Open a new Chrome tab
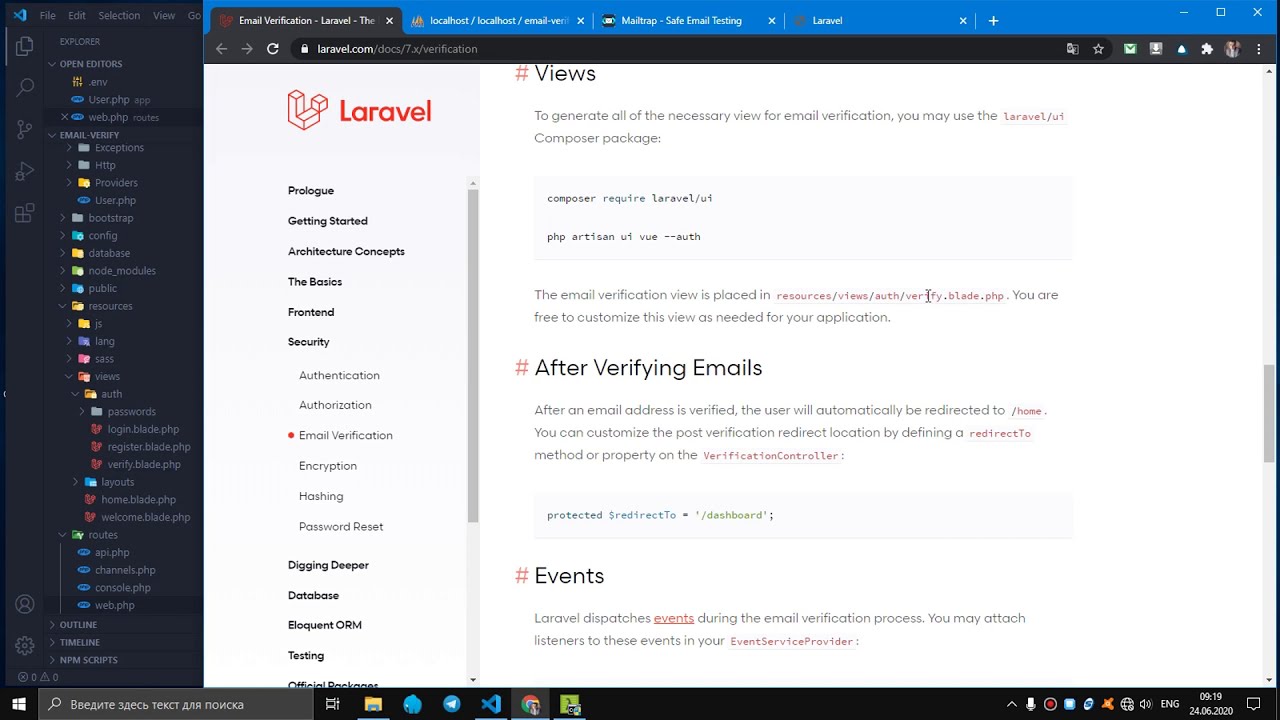1280x720 pixels. (993, 20)
